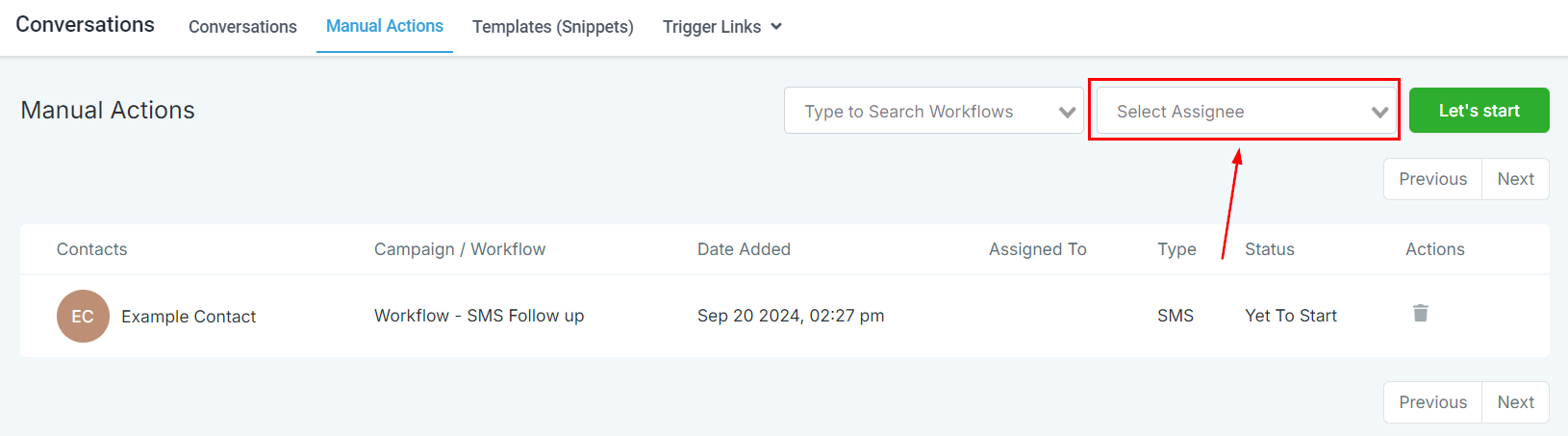Switch to the Conversations tab
The image size is (1568, 436).
point(242,27)
